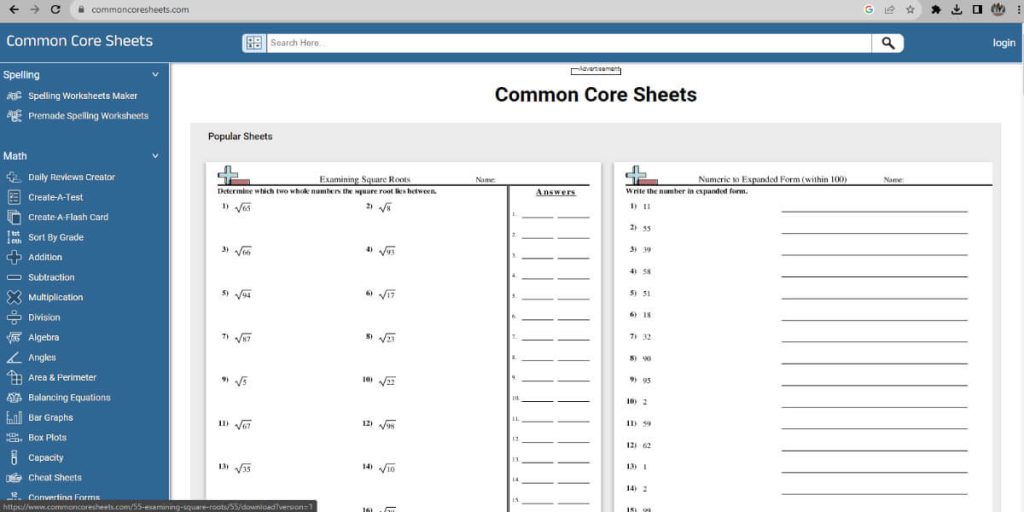Open the Balancing Equations worksheets link
This screenshot has height=512, width=1024.
coord(69,398)
